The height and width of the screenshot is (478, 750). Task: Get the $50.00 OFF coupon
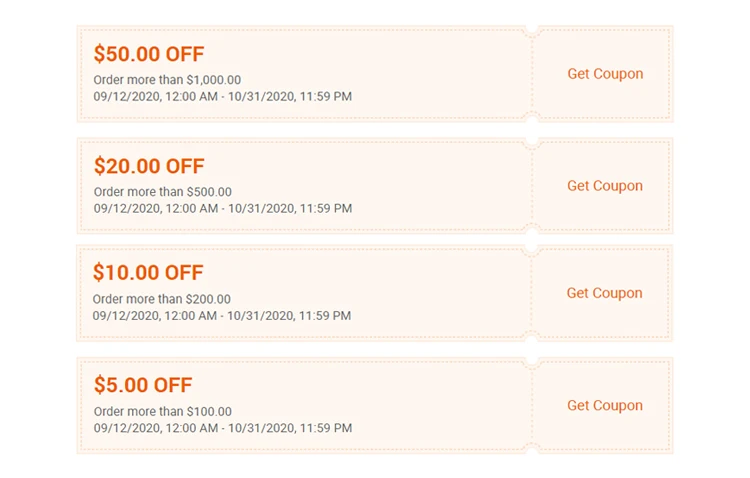[605, 74]
